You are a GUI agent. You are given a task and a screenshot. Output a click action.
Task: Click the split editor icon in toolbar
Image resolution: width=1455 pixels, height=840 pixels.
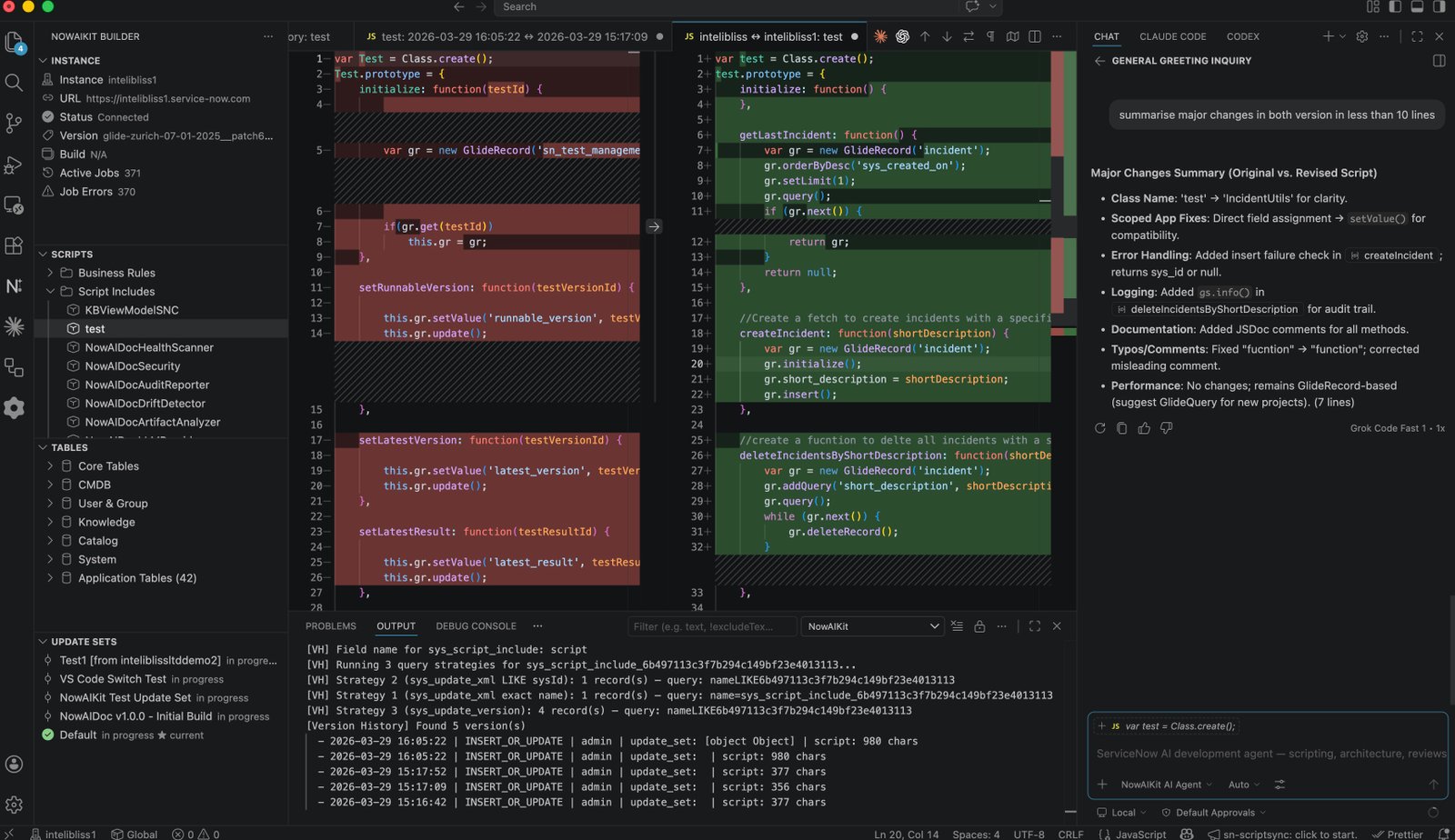(x=1035, y=36)
